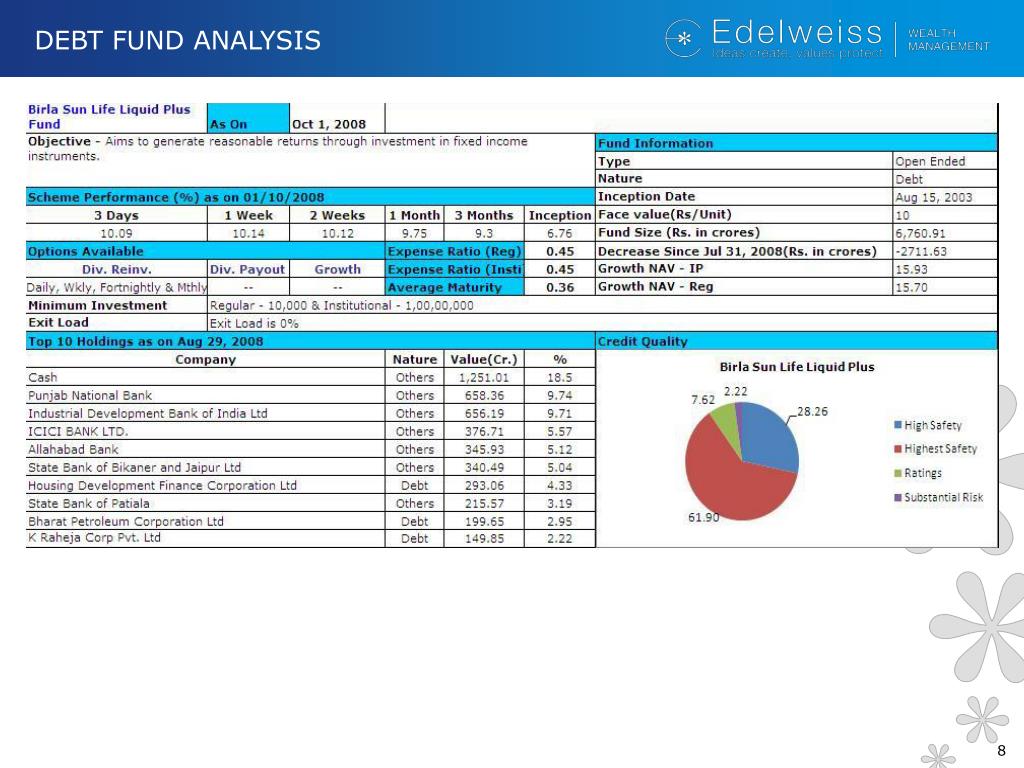Click the 'K Raheja Corp Pvt. Ltd' row

click(x=311, y=538)
